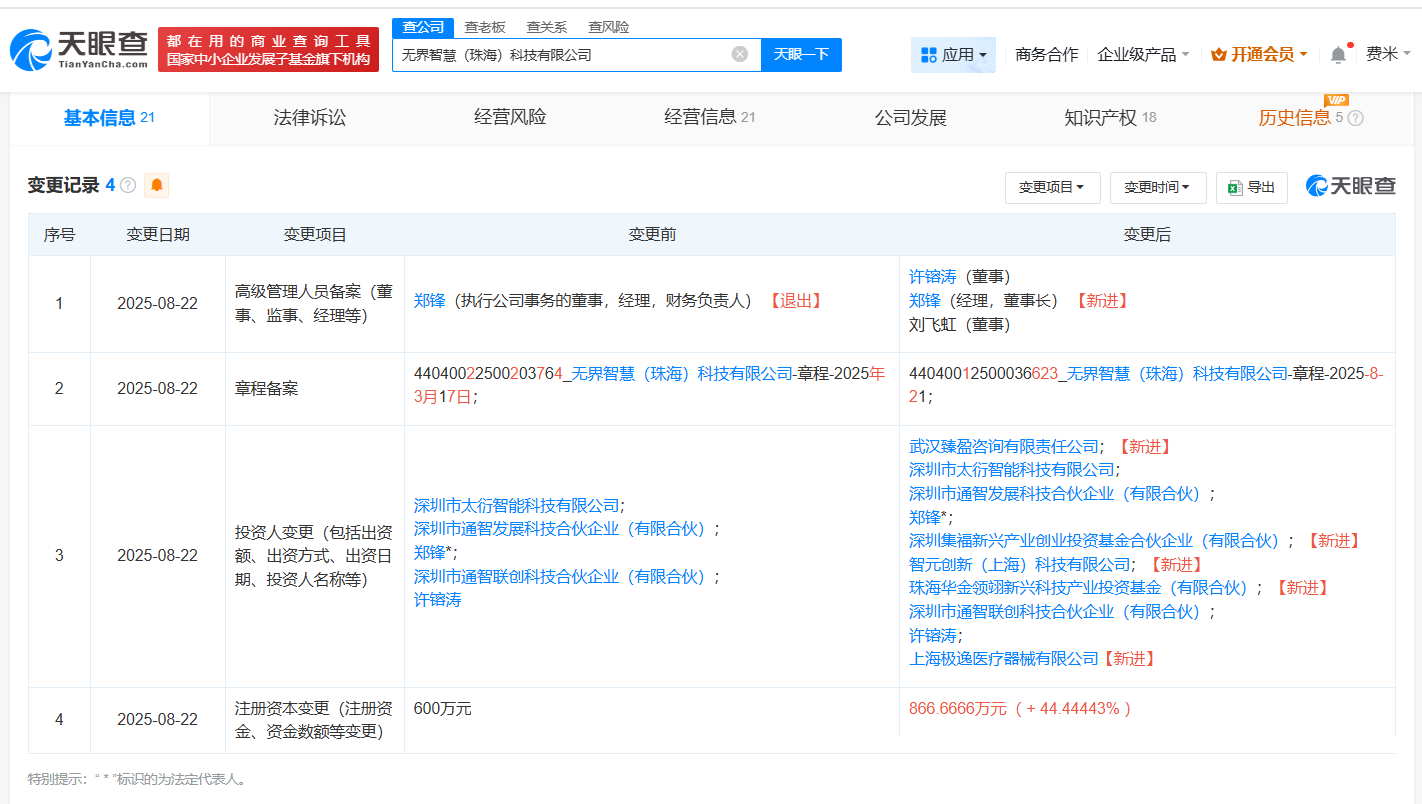Open the 应用 grid menu
The image size is (1422, 804).
click(953, 55)
